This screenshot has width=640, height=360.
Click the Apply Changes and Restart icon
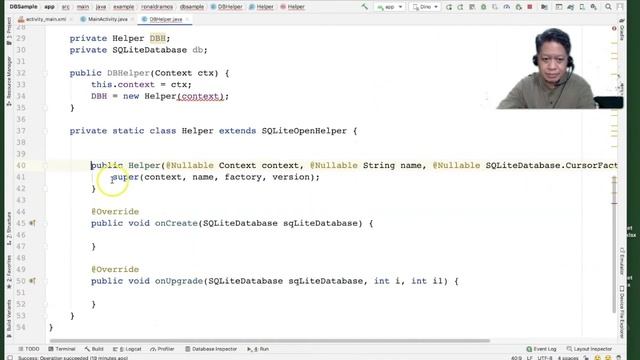coord(460,7)
